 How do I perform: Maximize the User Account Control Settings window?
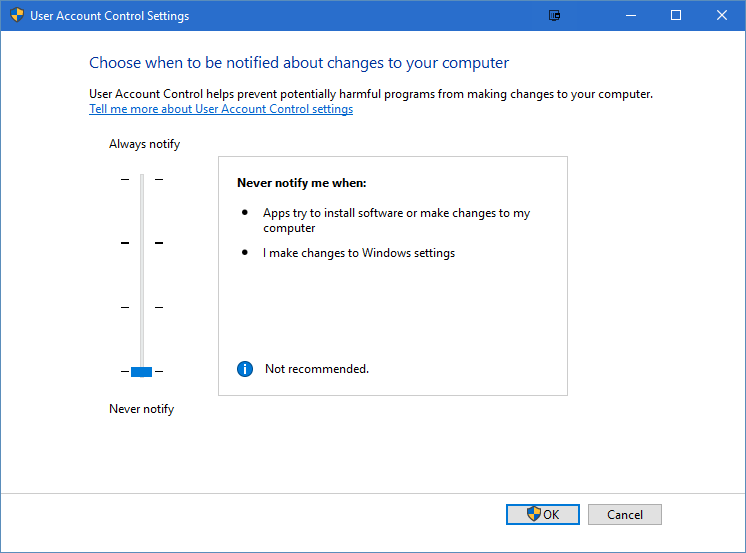(676, 16)
